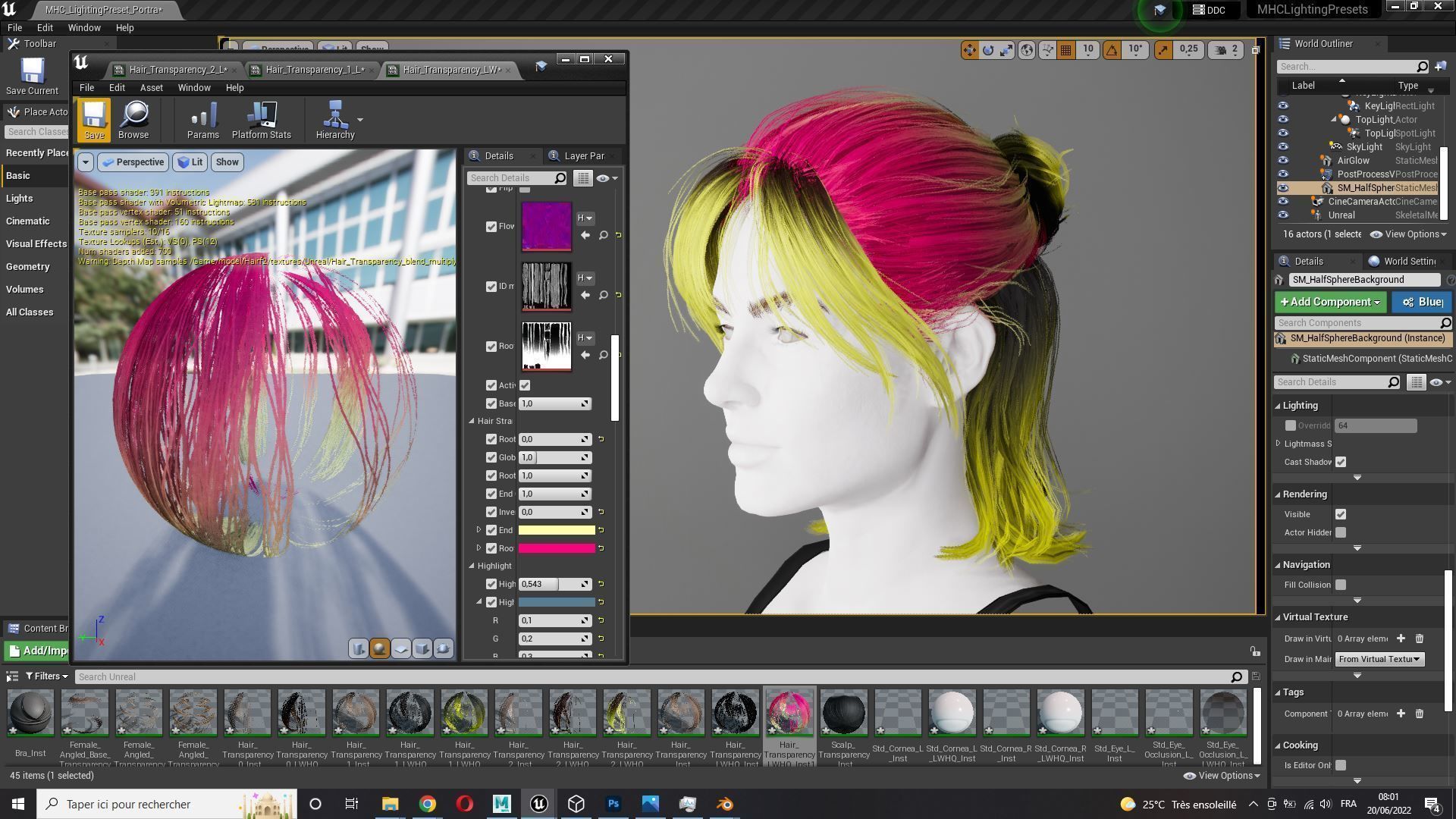This screenshot has height=819, width=1456.
Task: Open viewport options dropdown in material preview
Action: click(x=86, y=162)
